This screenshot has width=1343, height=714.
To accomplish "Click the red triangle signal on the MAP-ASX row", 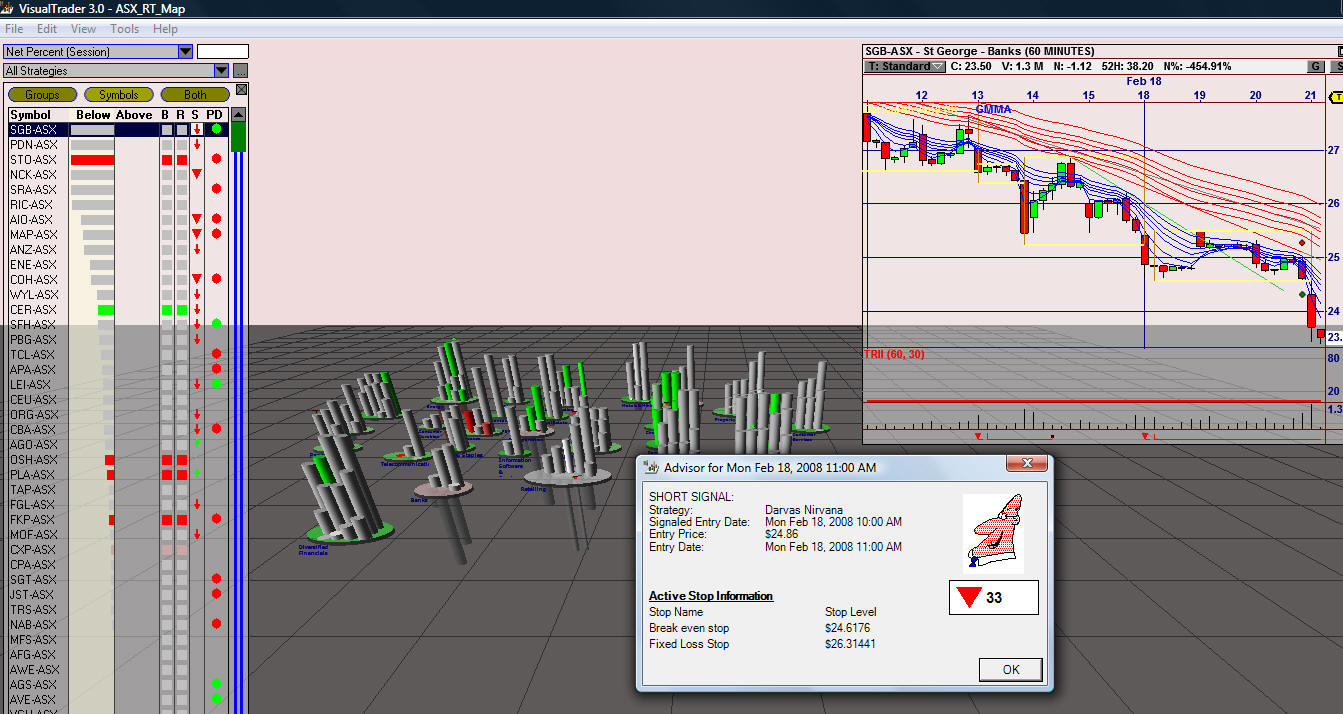I will 197,234.
